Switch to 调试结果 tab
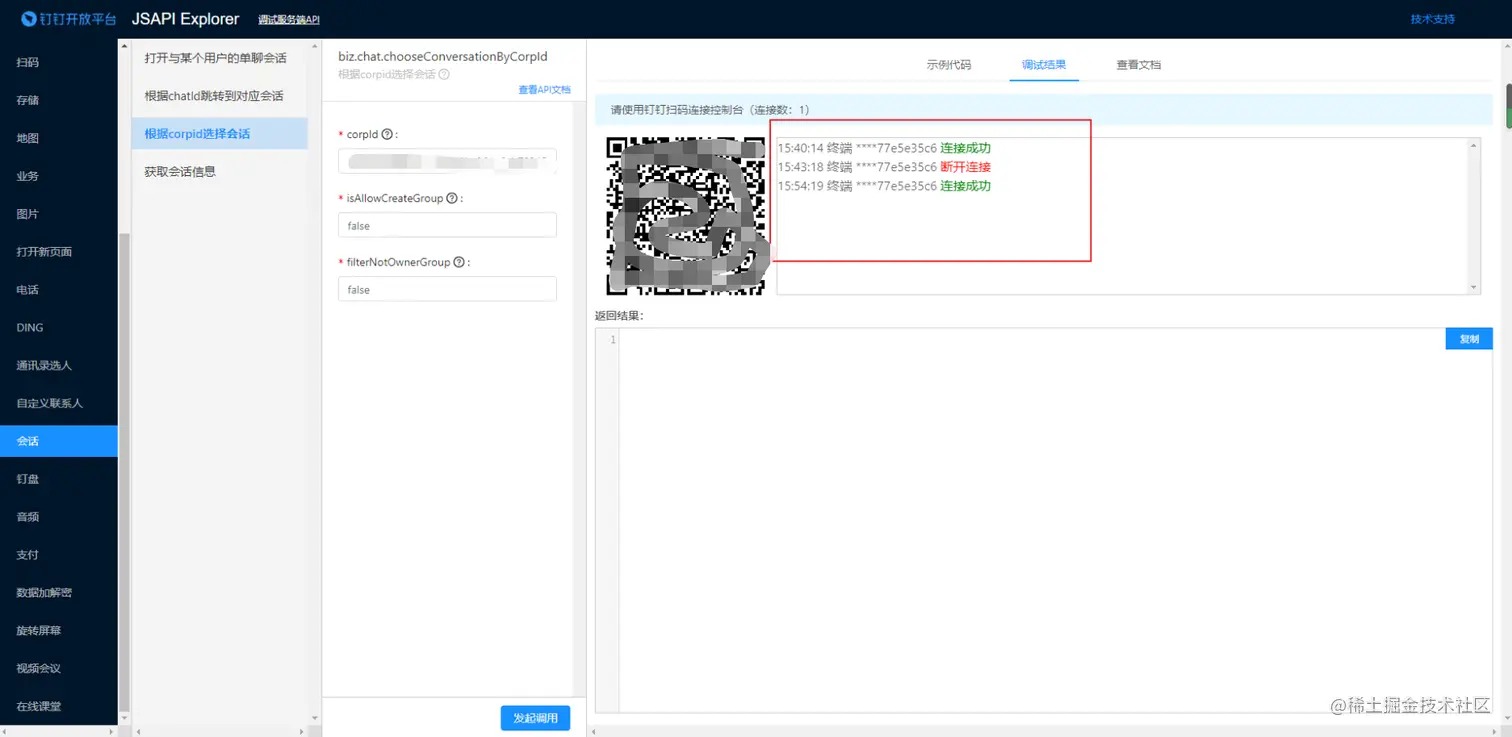The width and height of the screenshot is (1512, 737). click(1043, 64)
